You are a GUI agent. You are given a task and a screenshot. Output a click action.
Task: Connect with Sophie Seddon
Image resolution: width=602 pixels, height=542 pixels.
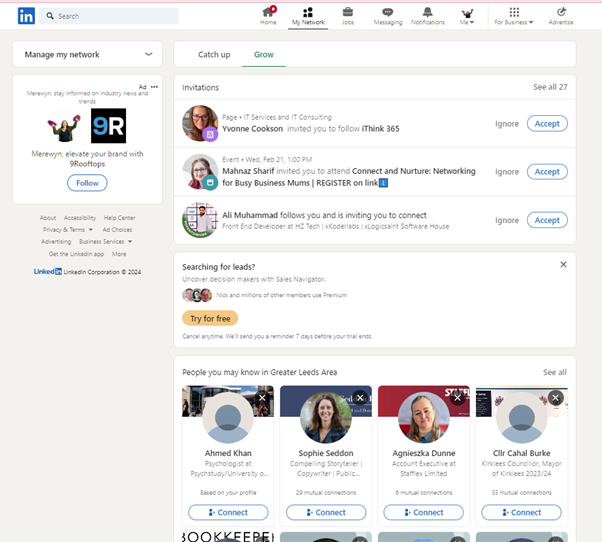tap(326, 512)
